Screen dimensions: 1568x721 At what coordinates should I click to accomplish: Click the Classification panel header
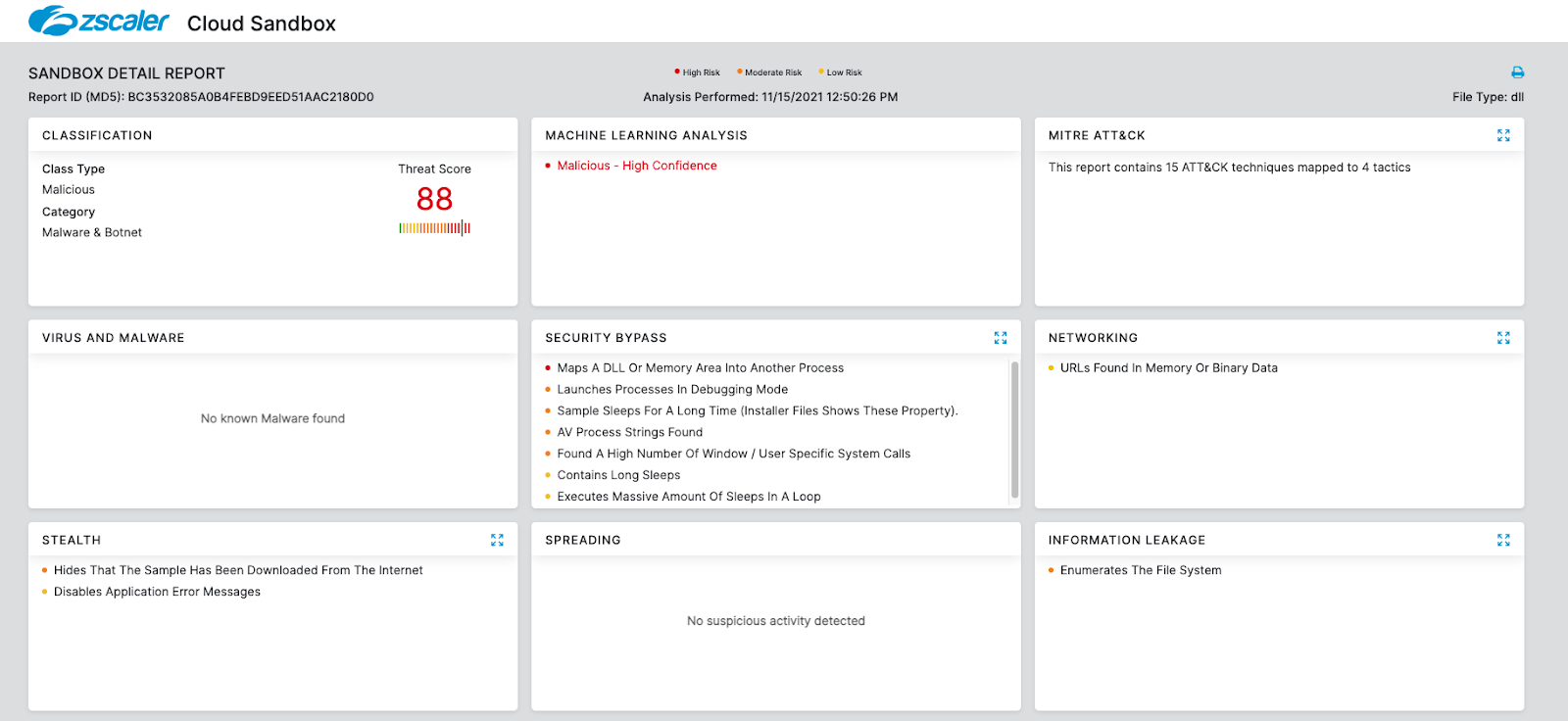click(x=97, y=135)
